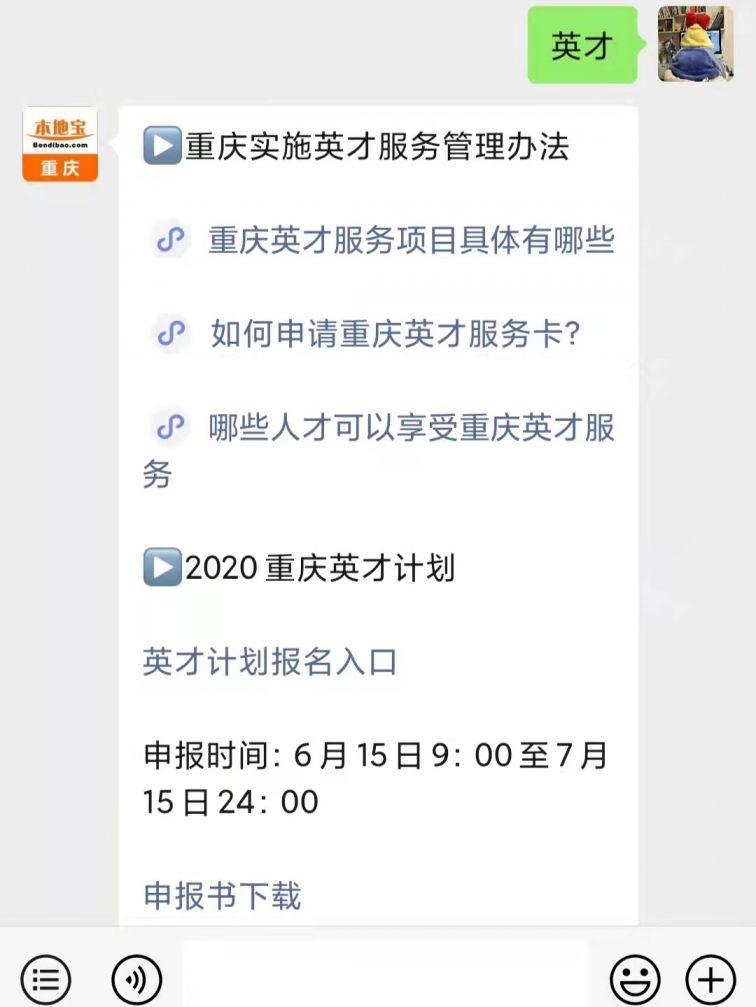The height and width of the screenshot is (1007, 756).
Task: Tap the heading 重庆实施英才服务管理办法
Action: pos(377,146)
